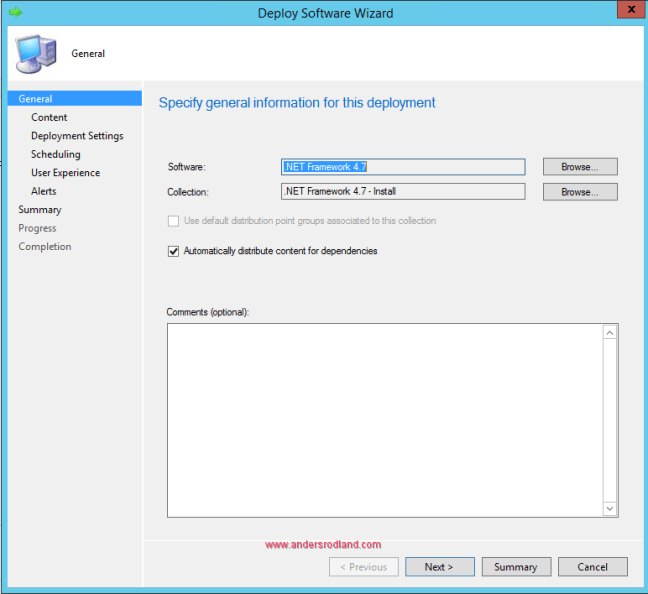Screen dimensions: 648x594
Task: Click the disabled Previous button
Action: tap(364, 567)
